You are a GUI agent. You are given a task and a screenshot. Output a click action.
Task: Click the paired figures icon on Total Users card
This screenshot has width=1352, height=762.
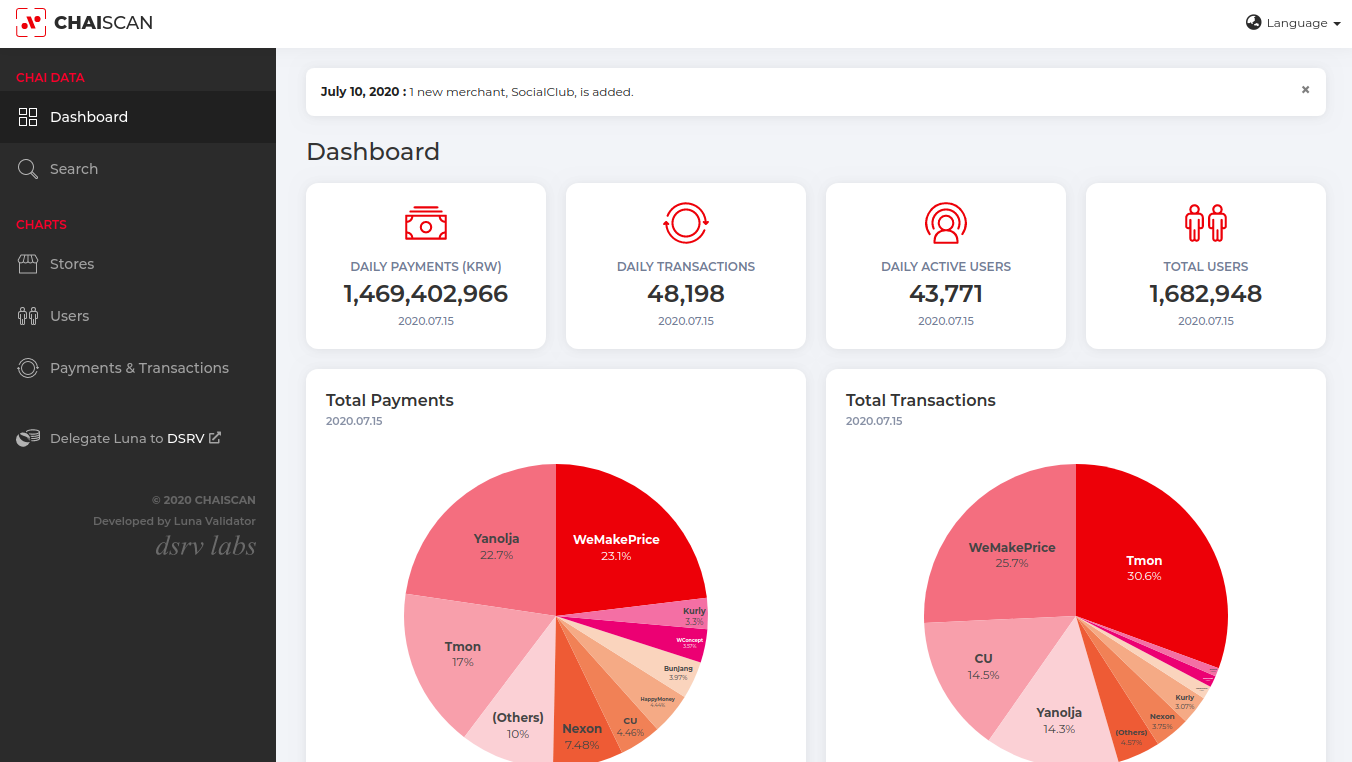point(1205,223)
